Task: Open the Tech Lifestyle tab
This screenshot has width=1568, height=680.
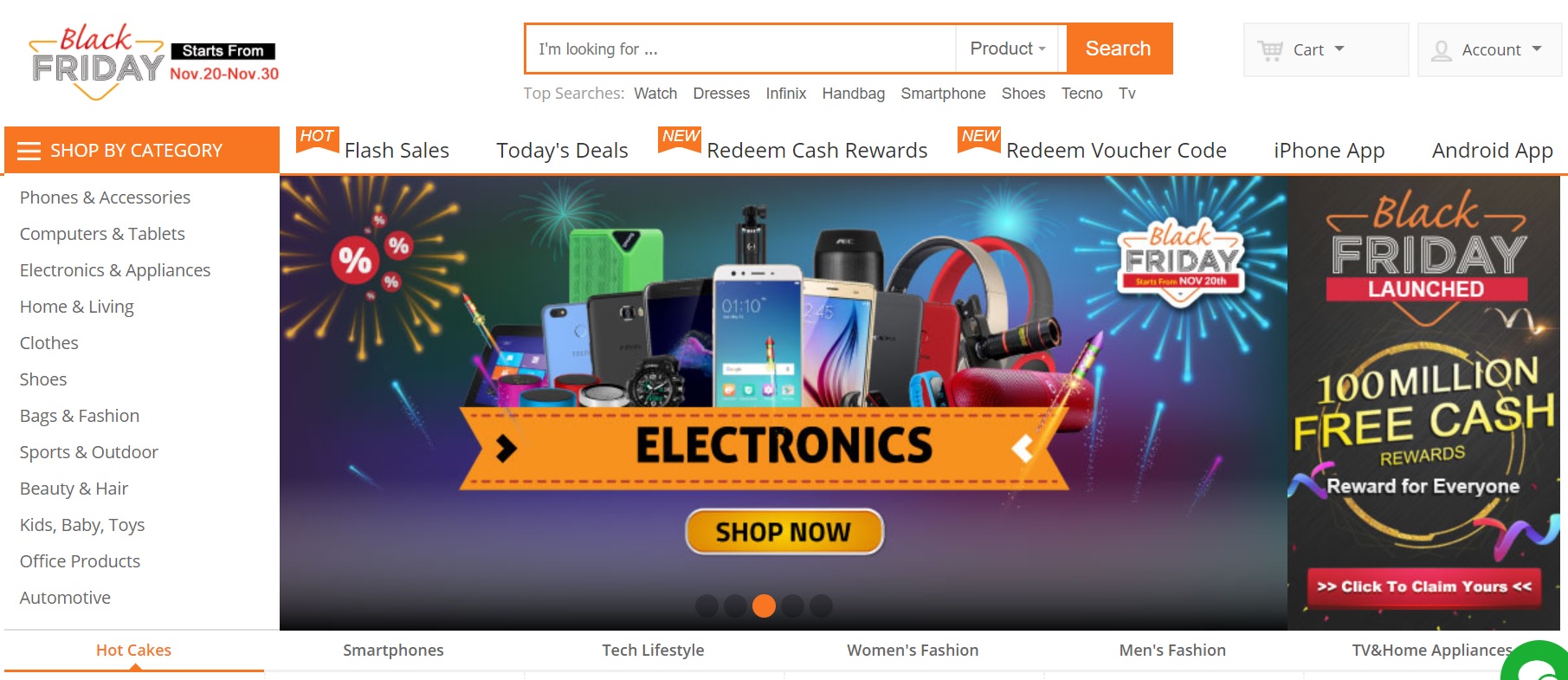Action: coord(653,651)
